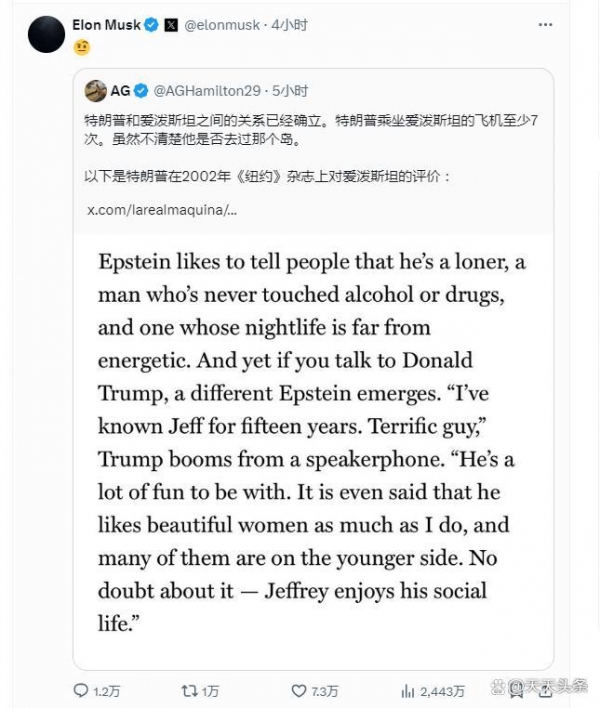Open Elon Musk's dark profile avatar
Viewport: 600px width, 708px height.
pyautogui.click(x=47, y=34)
